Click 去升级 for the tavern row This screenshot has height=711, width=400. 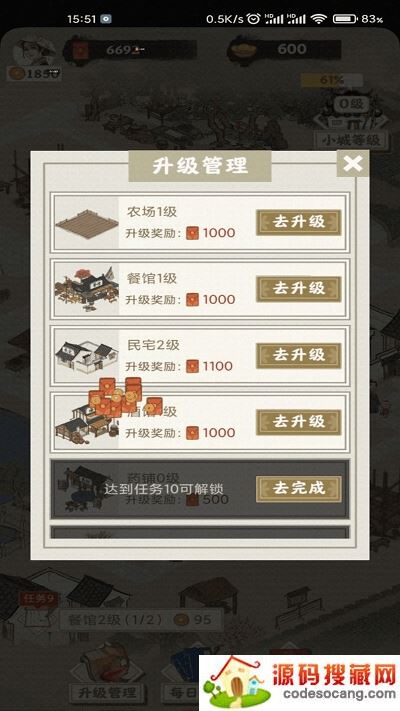pyautogui.click(x=298, y=422)
